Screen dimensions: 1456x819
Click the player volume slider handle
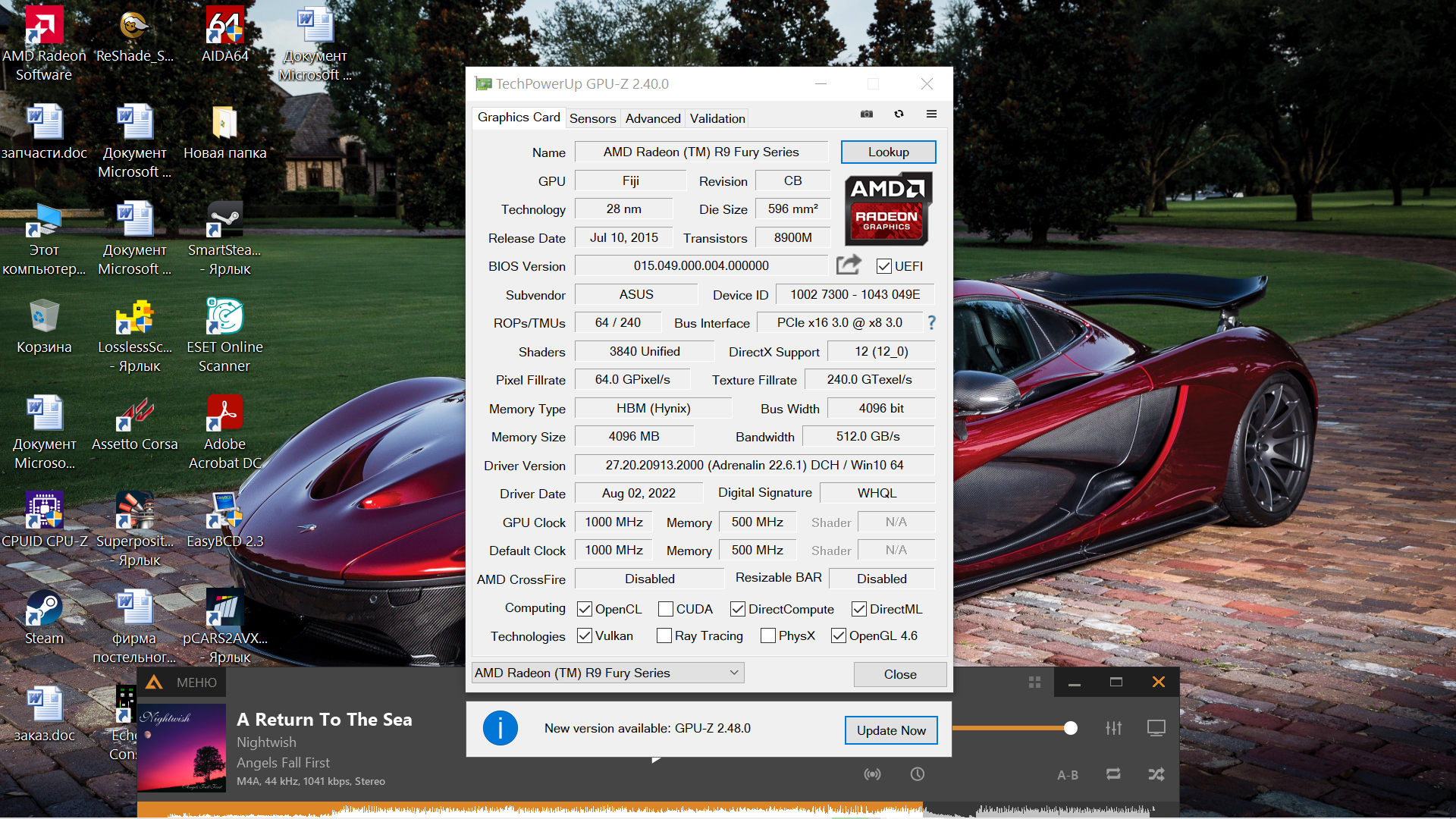[x=1070, y=728]
